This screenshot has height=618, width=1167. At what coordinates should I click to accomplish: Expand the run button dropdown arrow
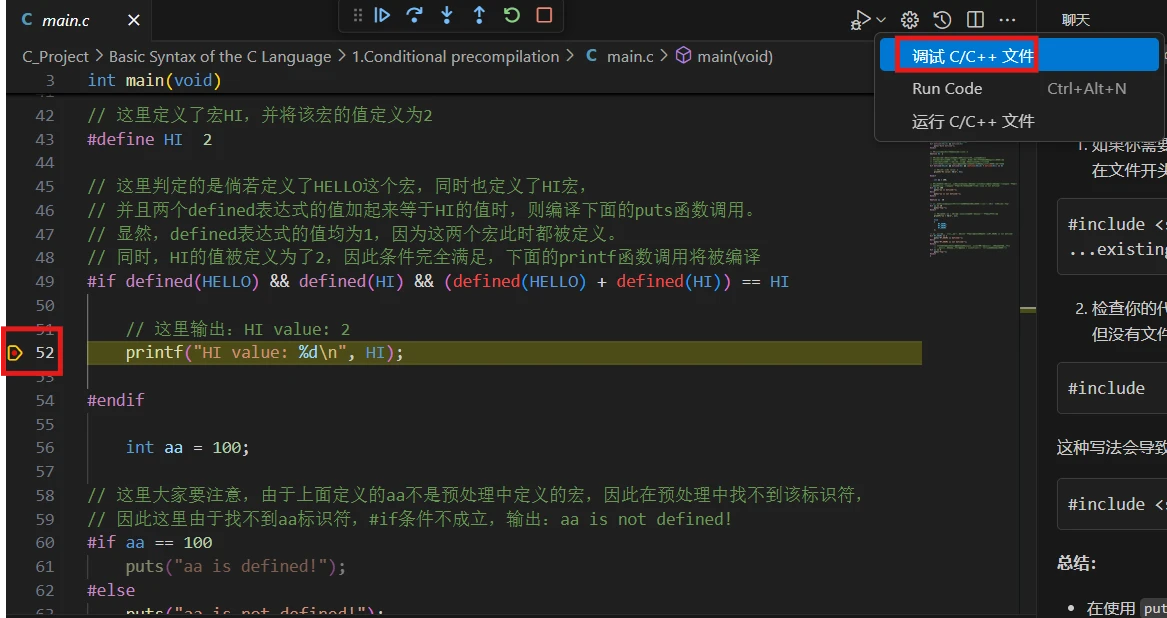882,20
